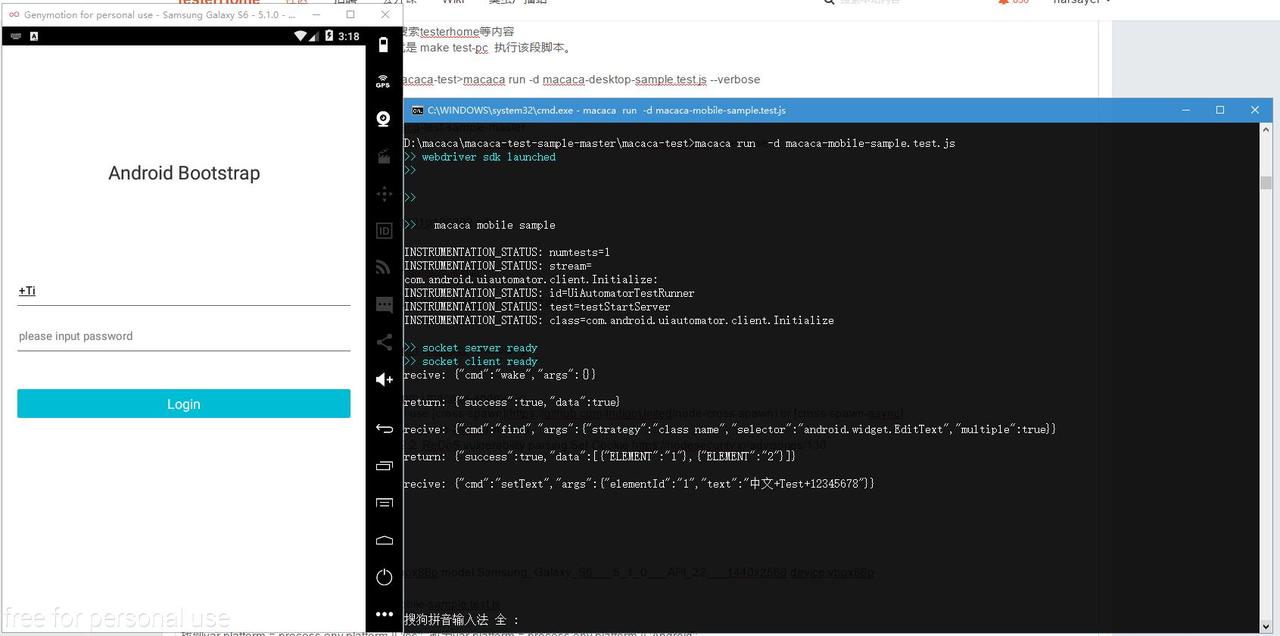Tap the Wi-Fi icon in Android status bar
The width and height of the screenshot is (1280, 636).
click(300, 36)
